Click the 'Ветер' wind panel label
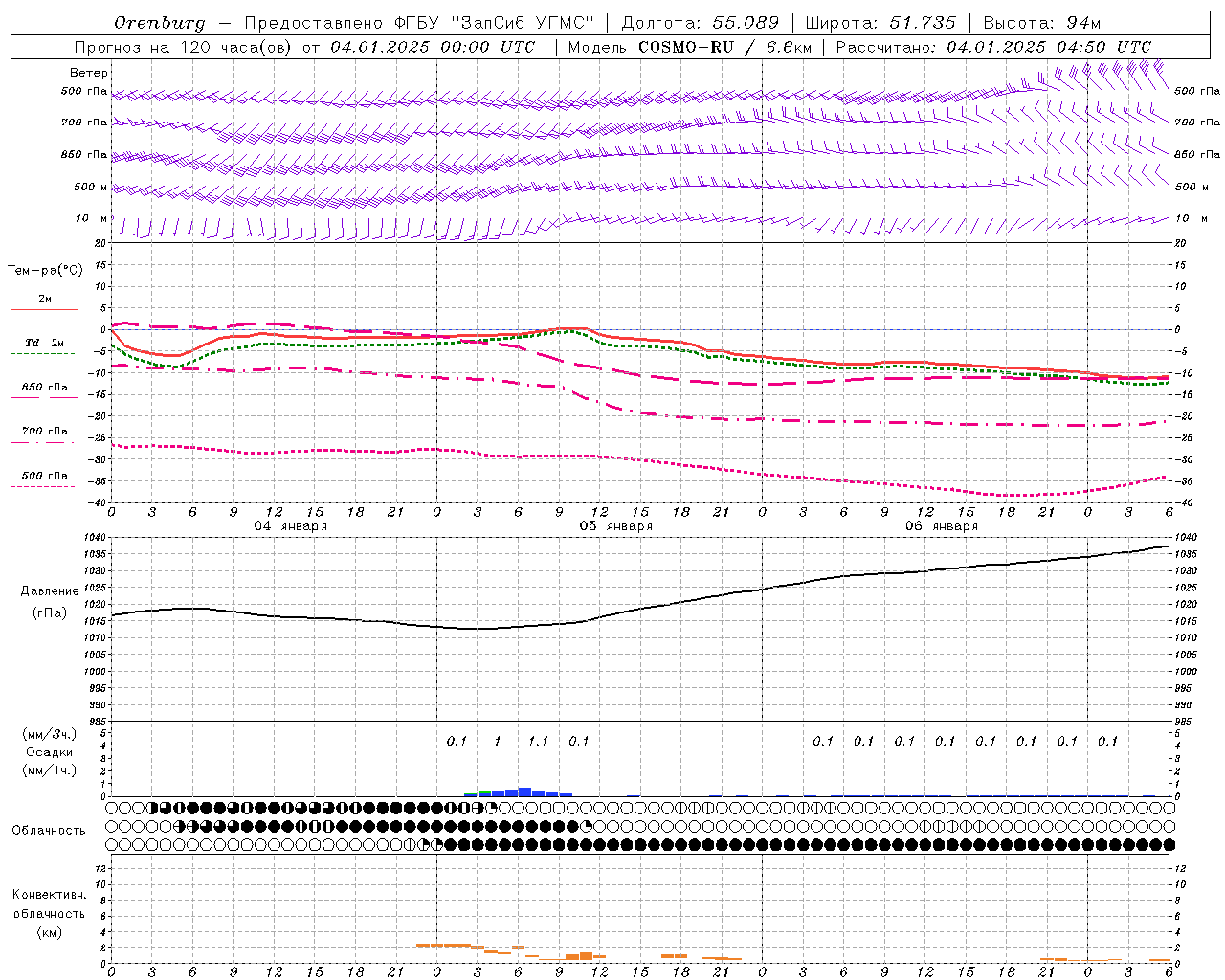This screenshot has width=1225, height=980. tap(89, 73)
